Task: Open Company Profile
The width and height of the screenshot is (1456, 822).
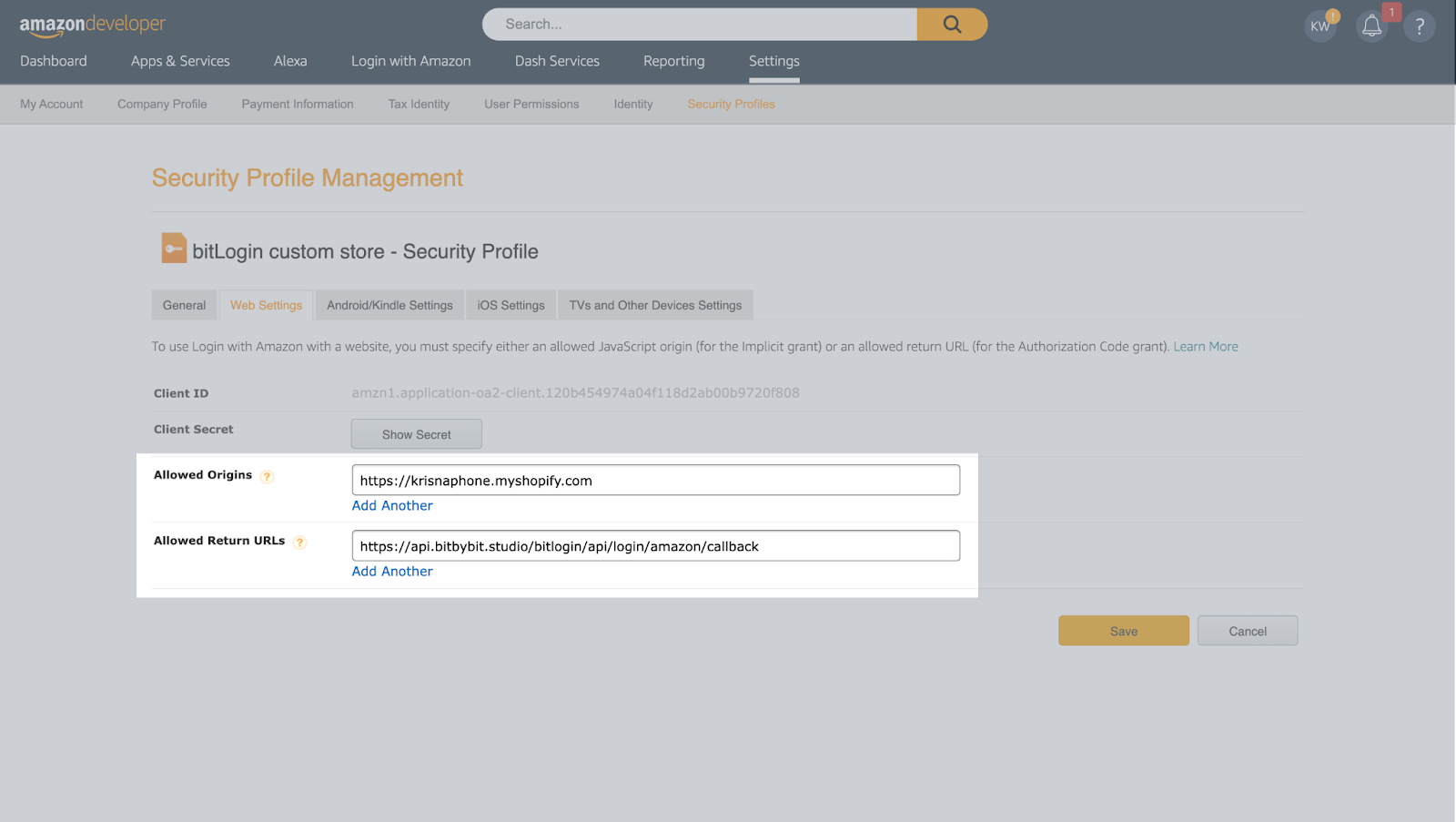Action: 162,104
